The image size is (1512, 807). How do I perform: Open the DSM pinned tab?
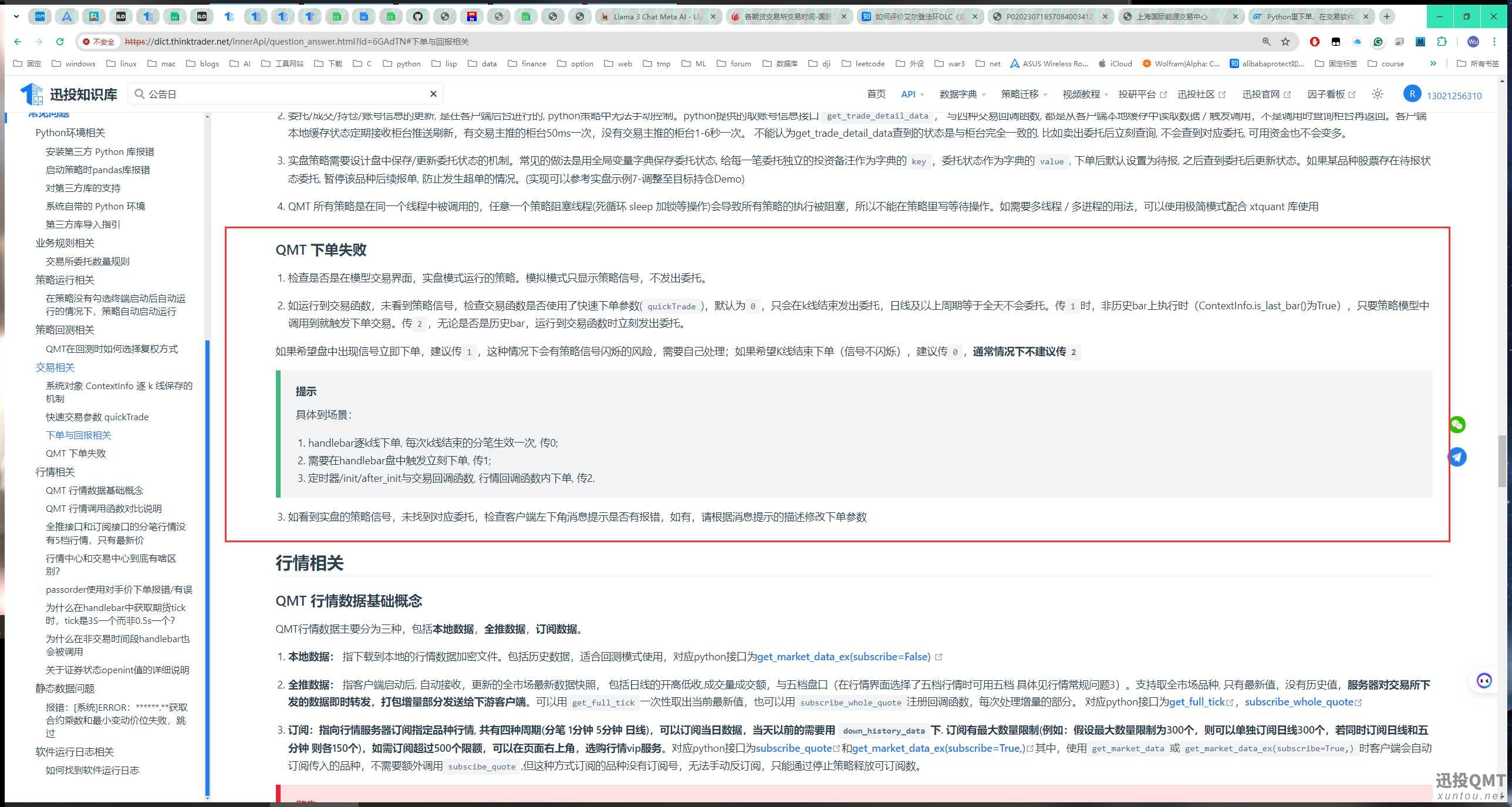(x=40, y=16)
